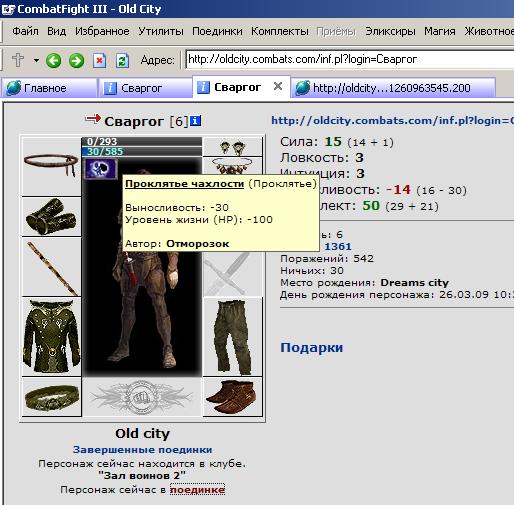This screenshot has width=514, height=505.
Task: Open dropdown arrow next to cross icon
Action: (x=36, y=61)
